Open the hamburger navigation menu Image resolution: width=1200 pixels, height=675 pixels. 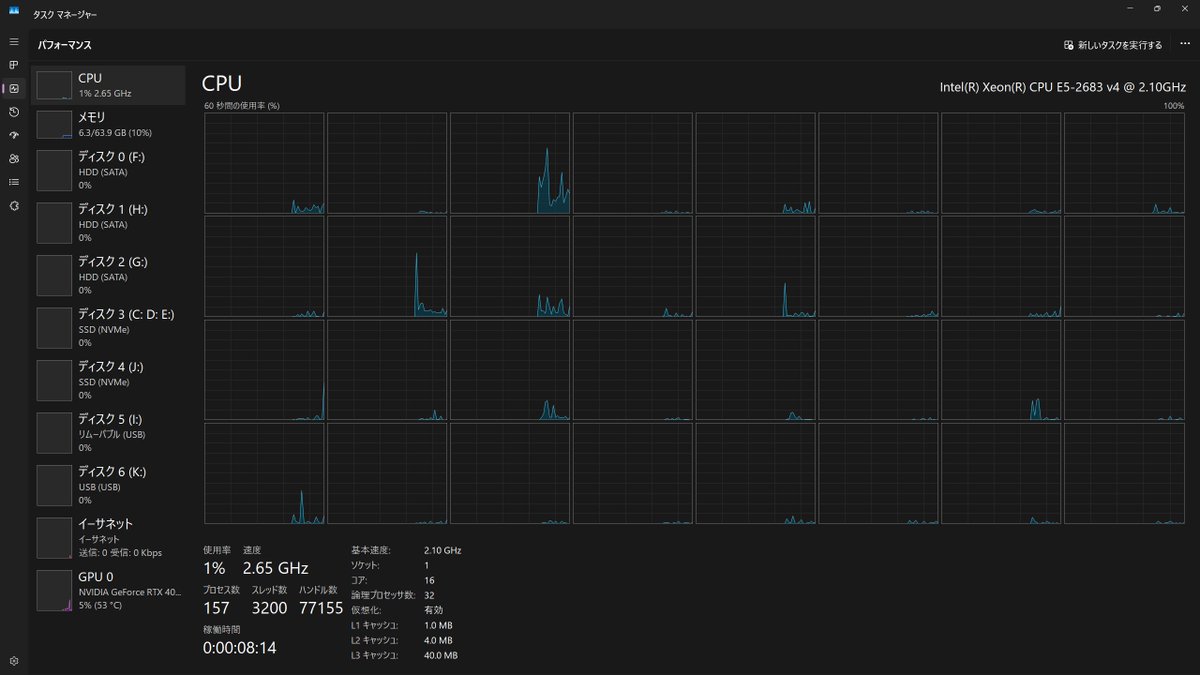point(14,42)
